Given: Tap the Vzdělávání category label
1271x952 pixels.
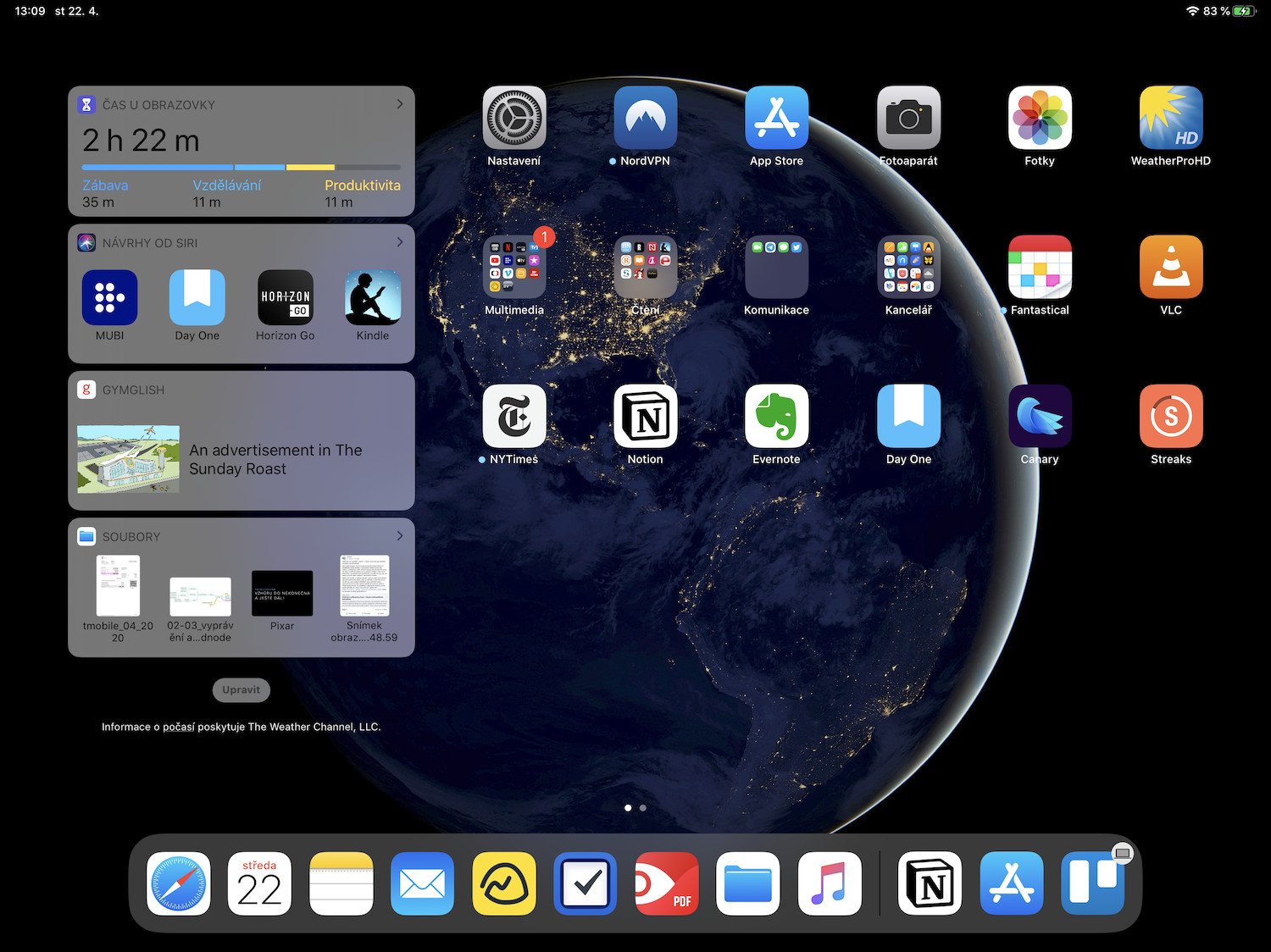Looking at the screenshot, I should tap(227, 185).
